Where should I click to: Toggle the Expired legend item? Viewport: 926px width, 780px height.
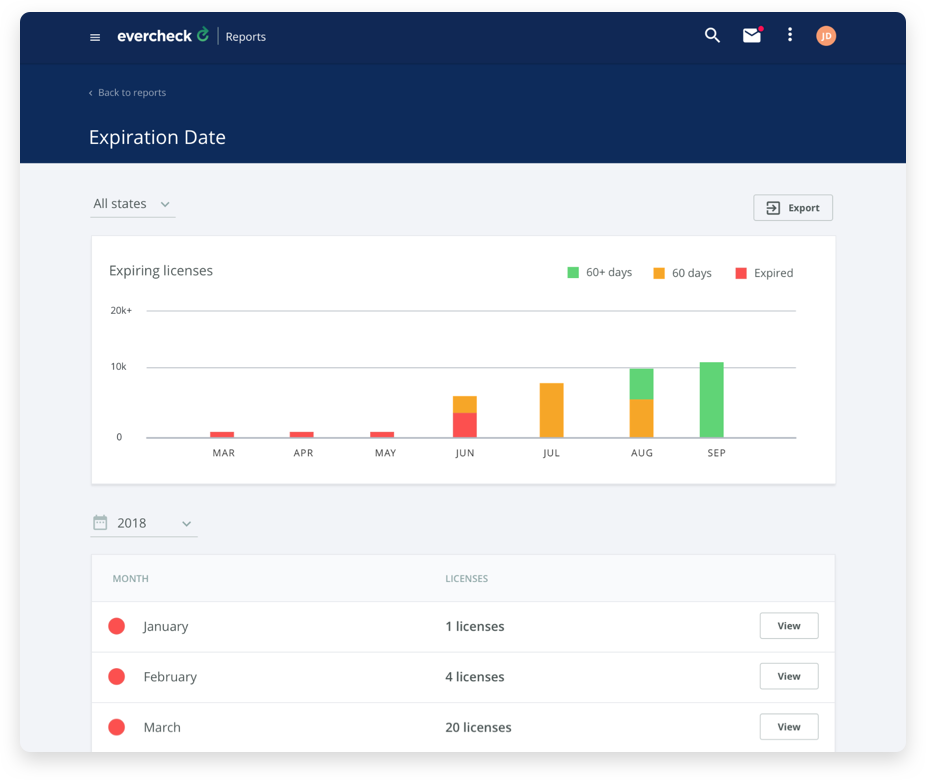coord(763,272)
